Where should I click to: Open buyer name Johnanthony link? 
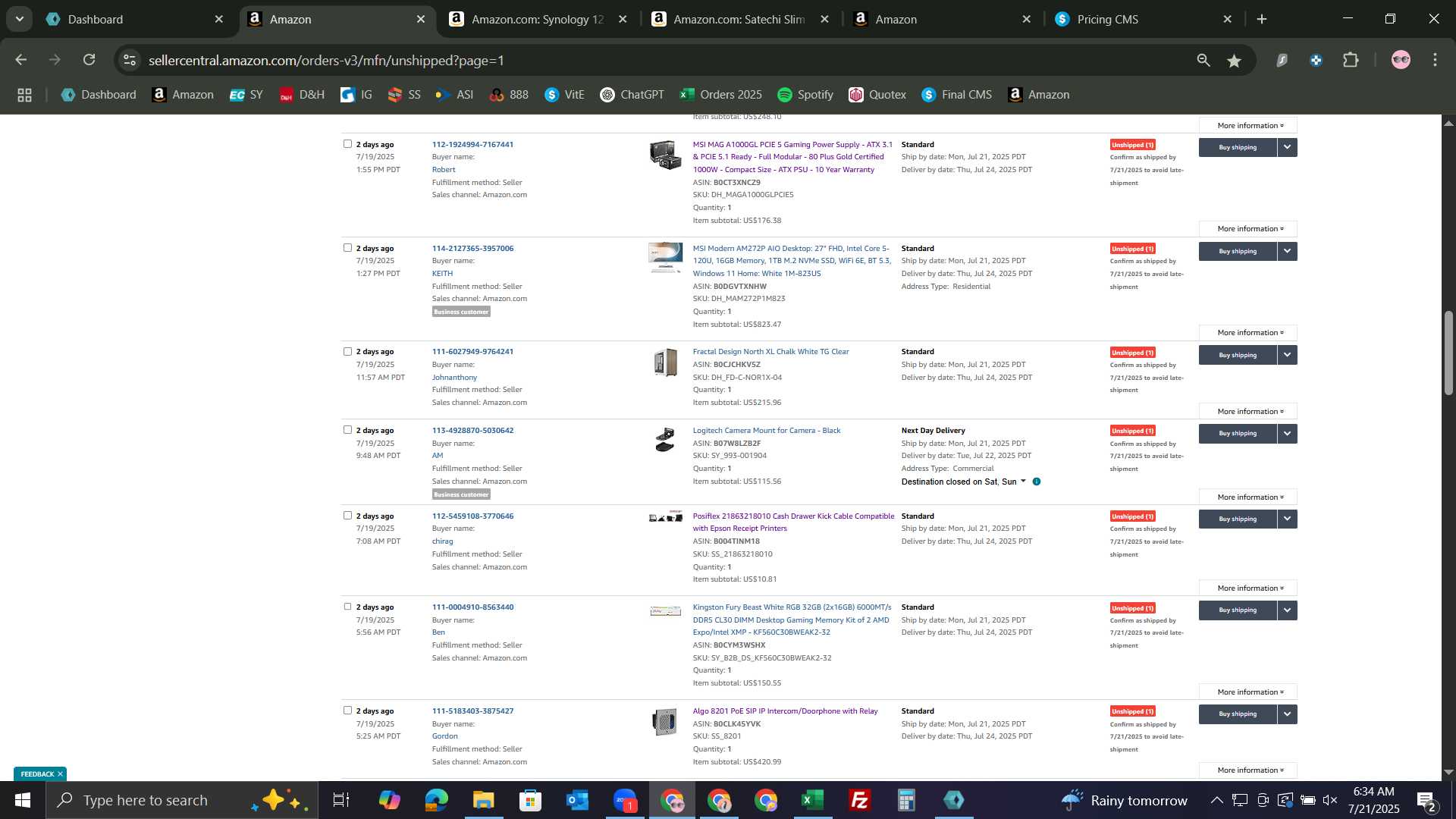pos(454,377)
